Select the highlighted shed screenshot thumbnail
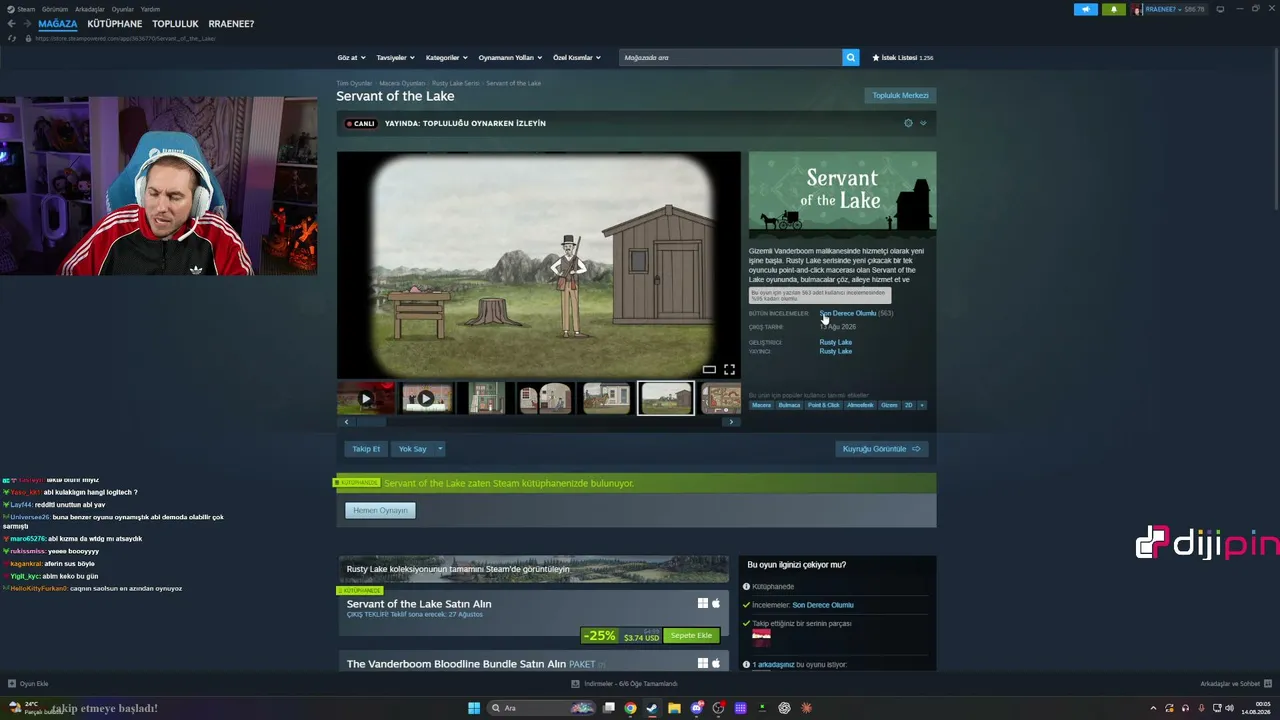The image size is (1280, 720). [x=666, y=399]
